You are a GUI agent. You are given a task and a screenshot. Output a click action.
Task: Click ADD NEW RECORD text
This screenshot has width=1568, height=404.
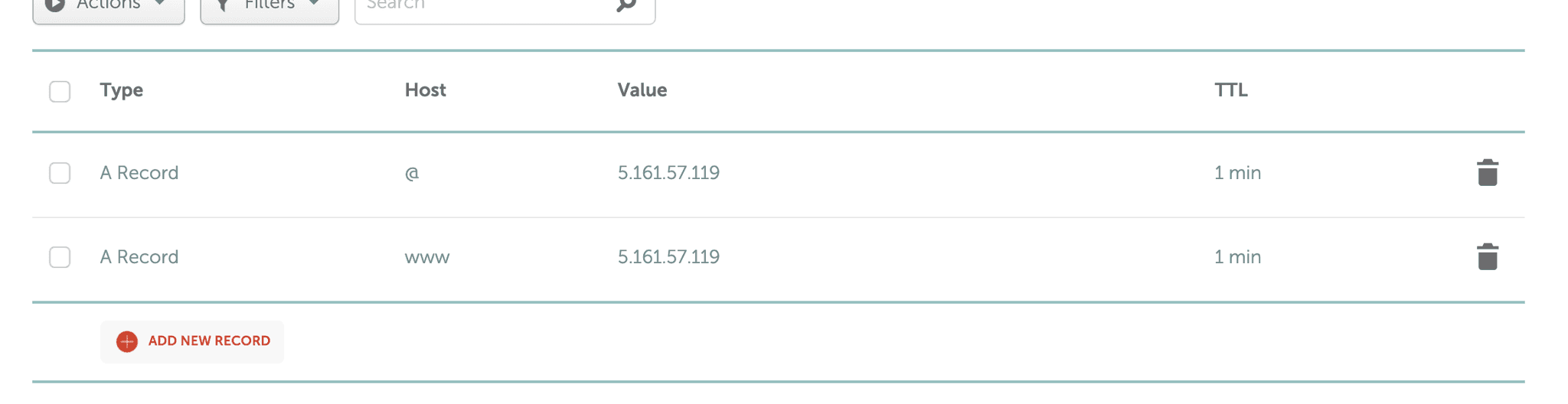209,341
